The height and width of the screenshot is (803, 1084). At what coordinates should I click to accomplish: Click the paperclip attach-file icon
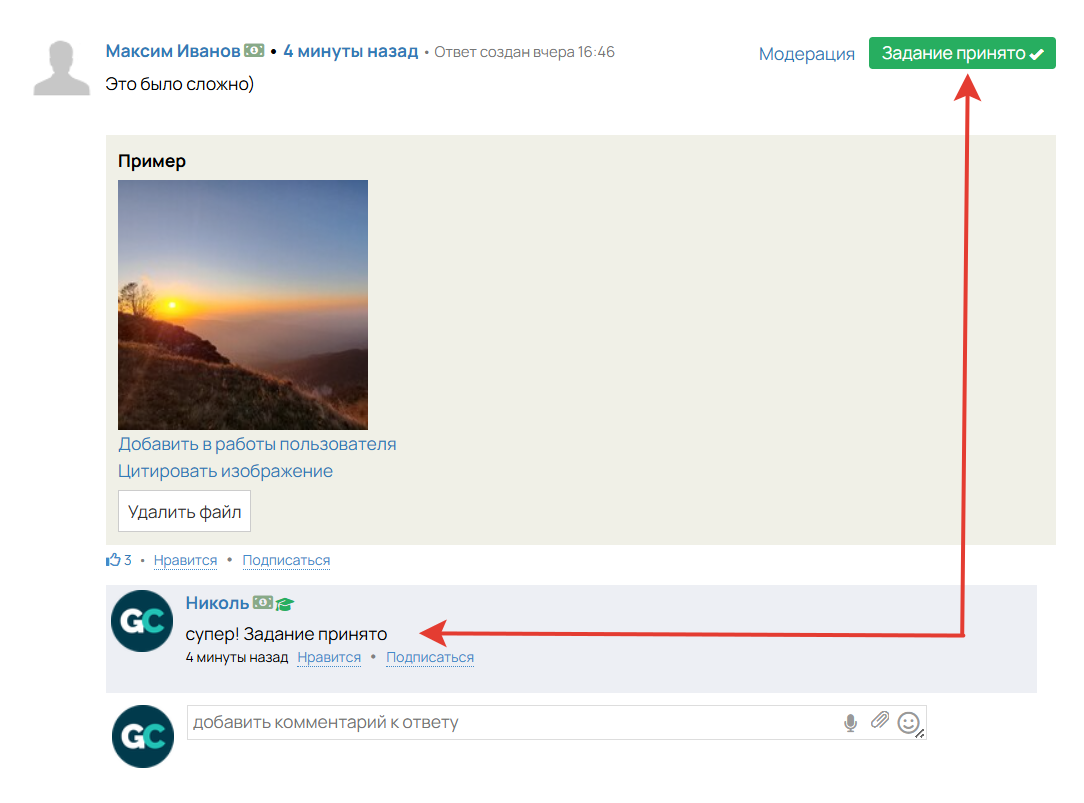tap(879, 721)
